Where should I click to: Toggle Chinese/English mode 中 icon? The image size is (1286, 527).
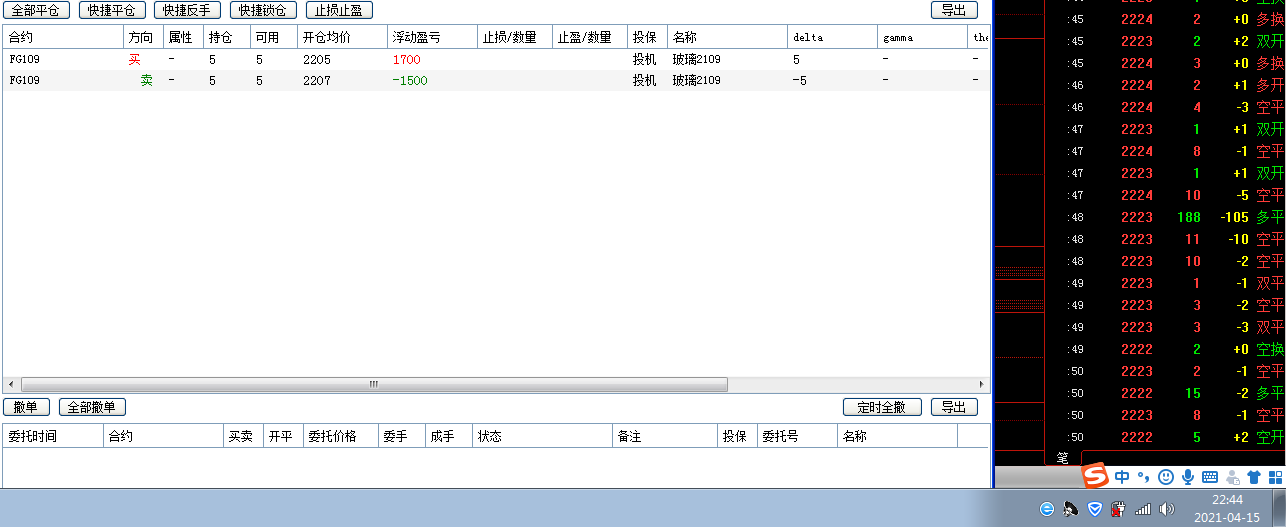[x=1122, y=477]
